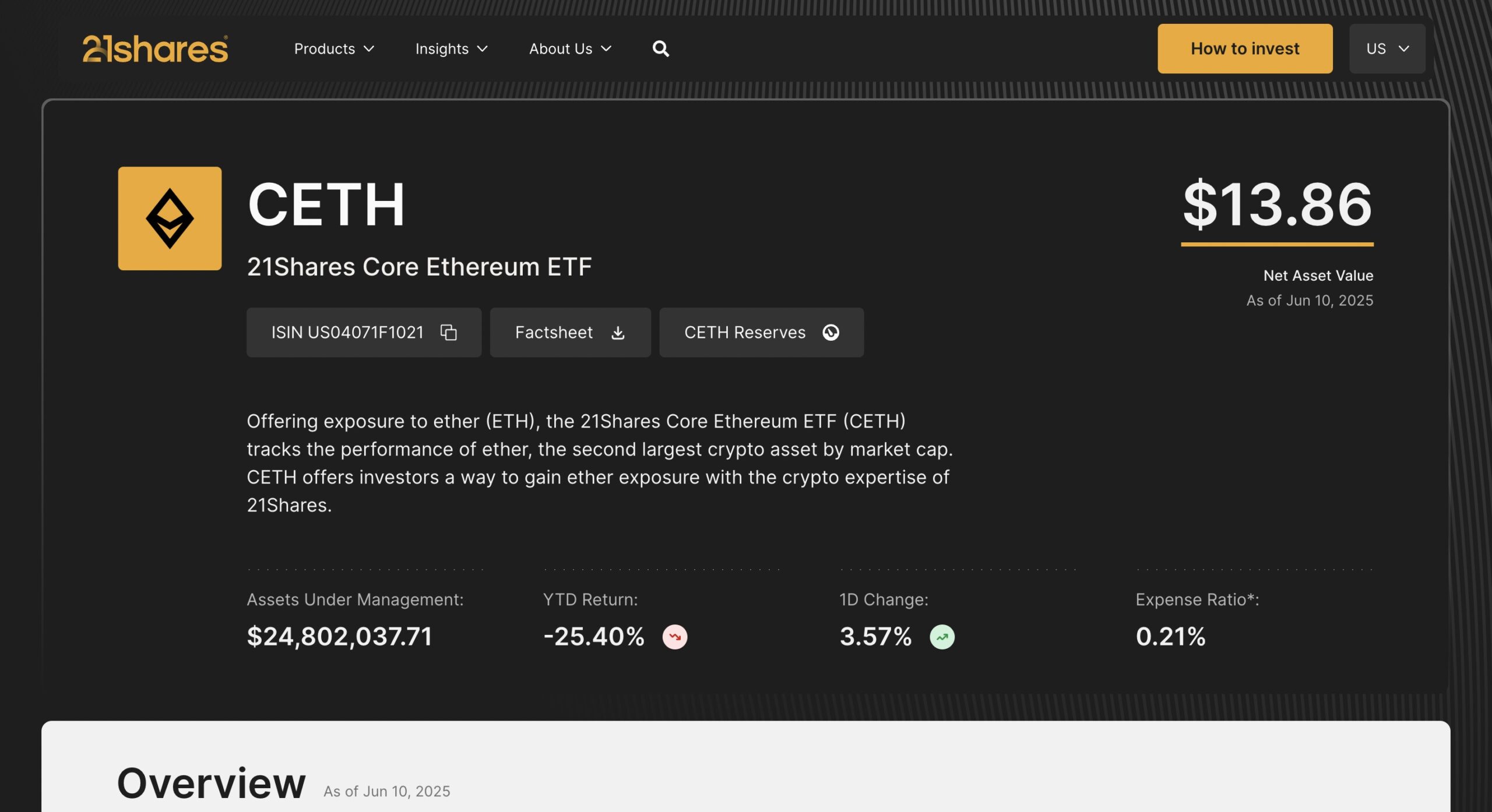Screen dimensions: 1492x812
Task: Expand the Products menu chevron
Action: tap(369, 49)
